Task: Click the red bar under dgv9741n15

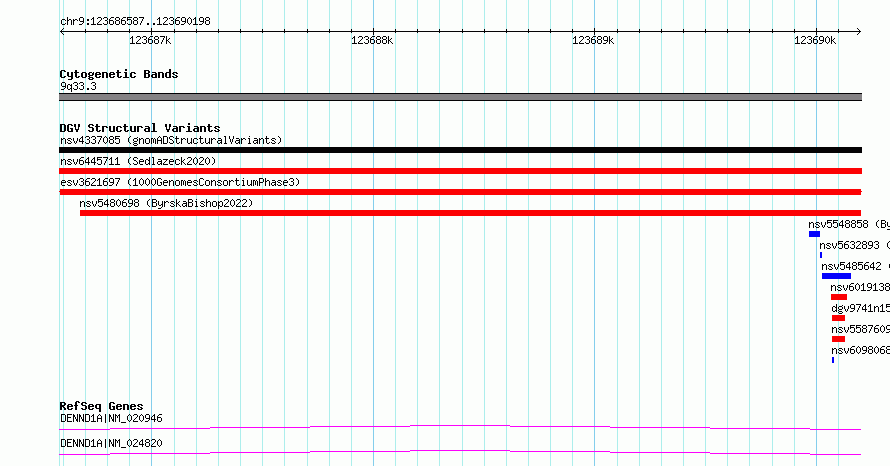Action: 838,318
